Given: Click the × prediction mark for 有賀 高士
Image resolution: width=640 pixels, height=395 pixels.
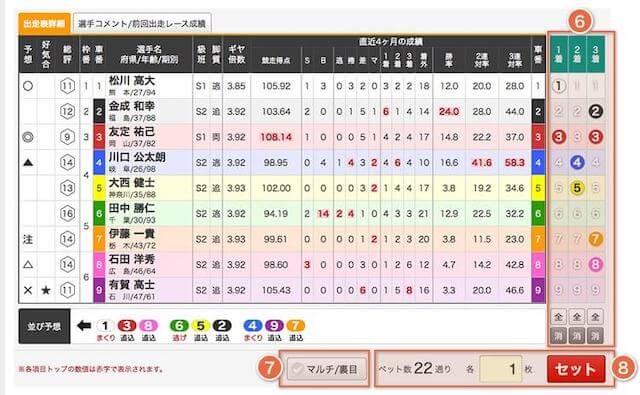Looking at the screenshot, I should [x=28, y=290].
